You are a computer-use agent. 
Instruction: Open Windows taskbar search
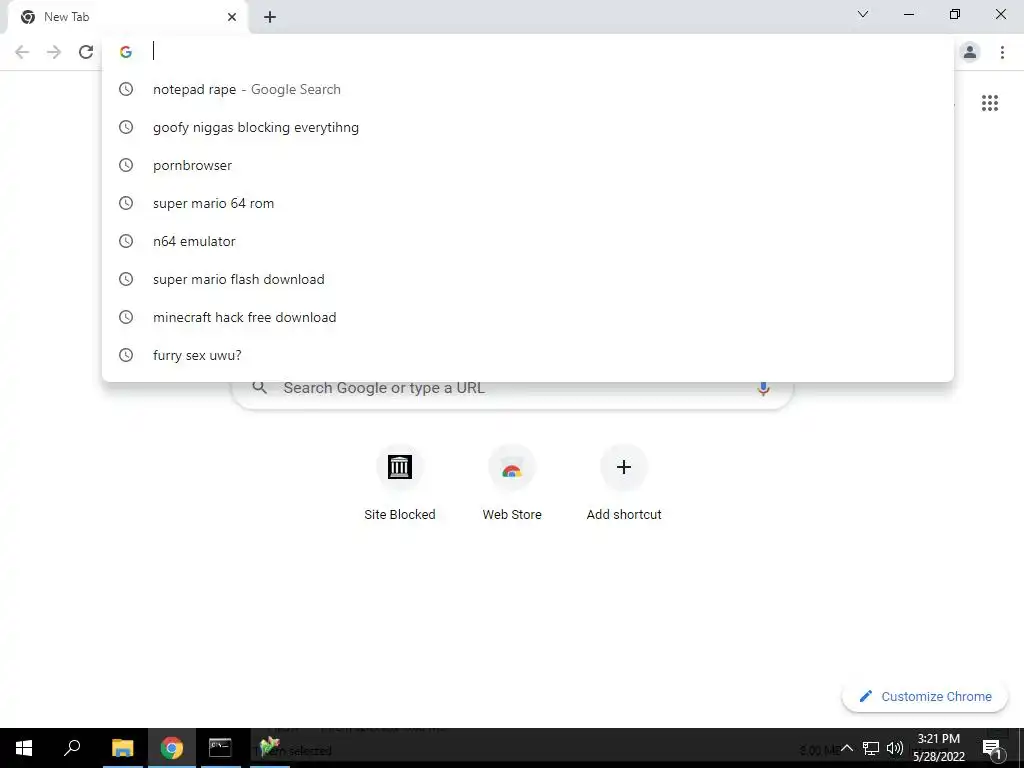point(72,748)
